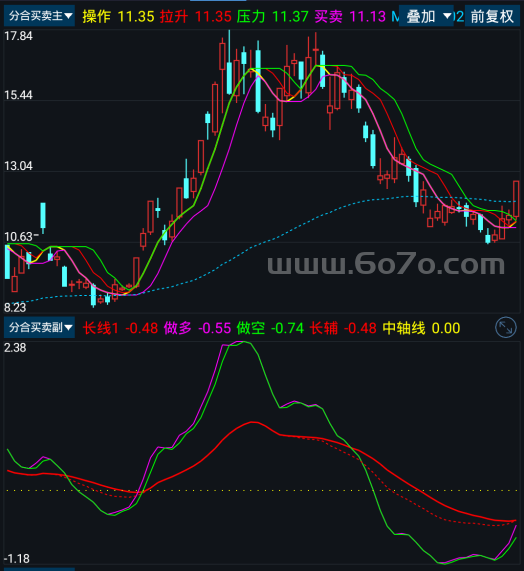This screenshot has width=524, height=571.
Task: Click the 13.04 price axis label
Action: point(18,166)
